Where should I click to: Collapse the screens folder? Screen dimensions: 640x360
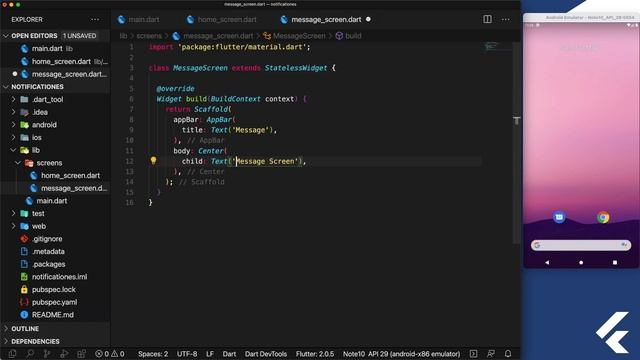pos(49,162)
